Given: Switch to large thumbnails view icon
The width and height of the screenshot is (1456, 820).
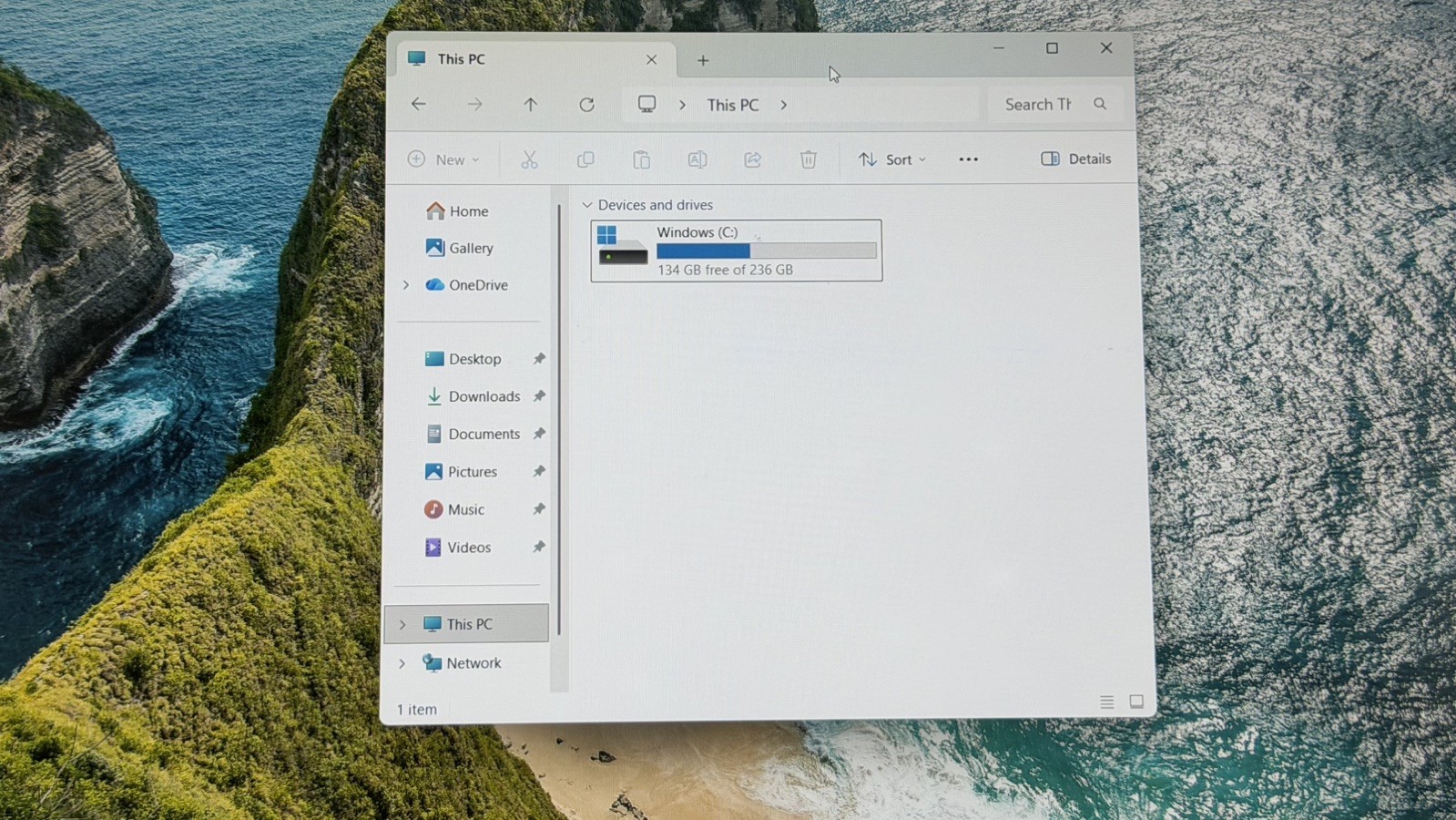Looking at the screenshot, I should point(1136,702).
